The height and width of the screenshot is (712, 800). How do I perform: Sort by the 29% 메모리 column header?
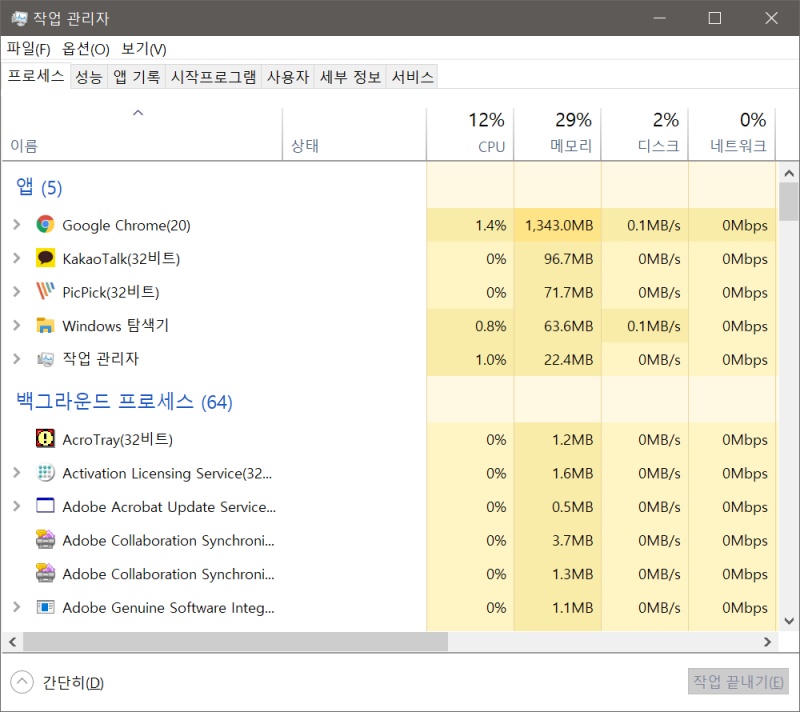[x=557, y=134]
